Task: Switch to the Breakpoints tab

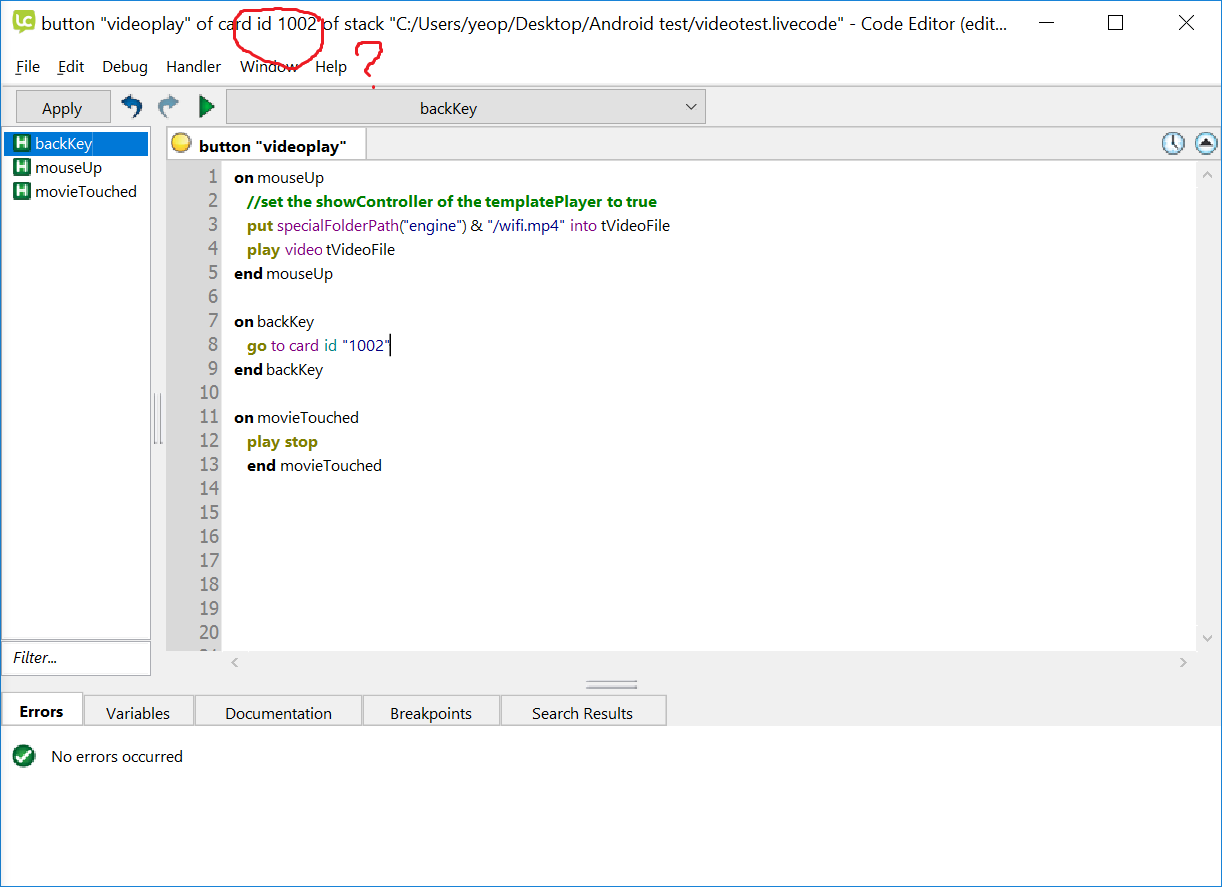Action: point(431,713)
